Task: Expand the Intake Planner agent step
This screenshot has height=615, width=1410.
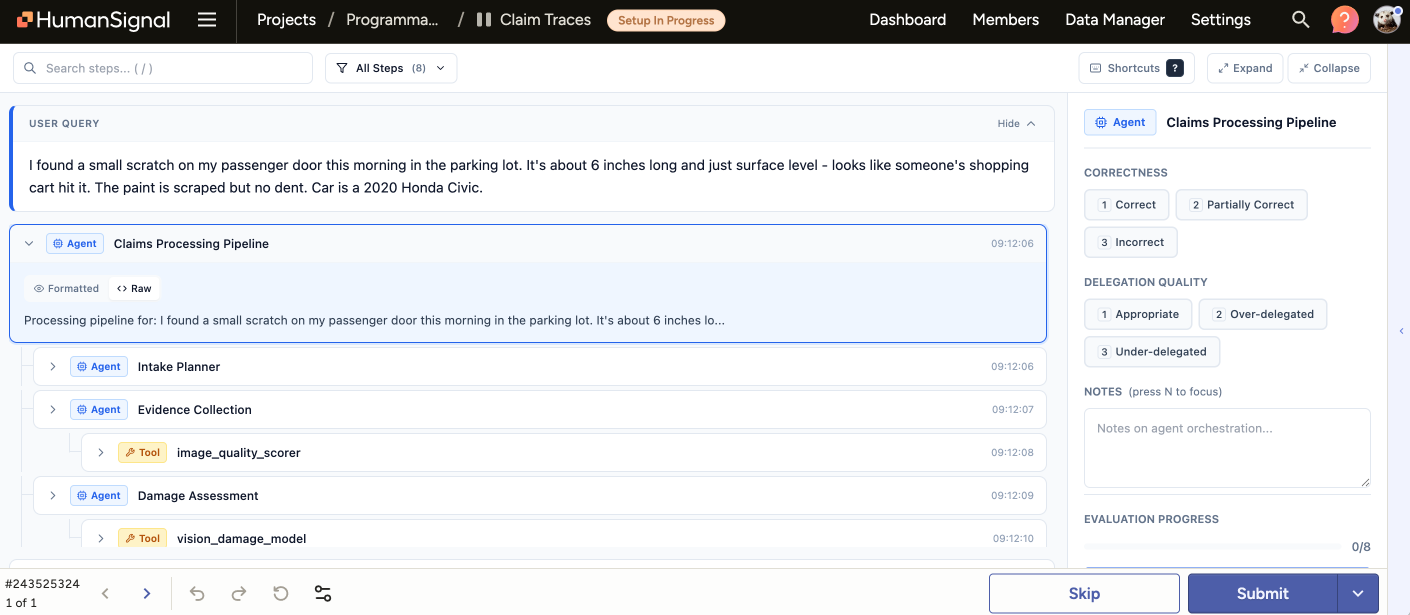Action: click(x=53, y=366)
